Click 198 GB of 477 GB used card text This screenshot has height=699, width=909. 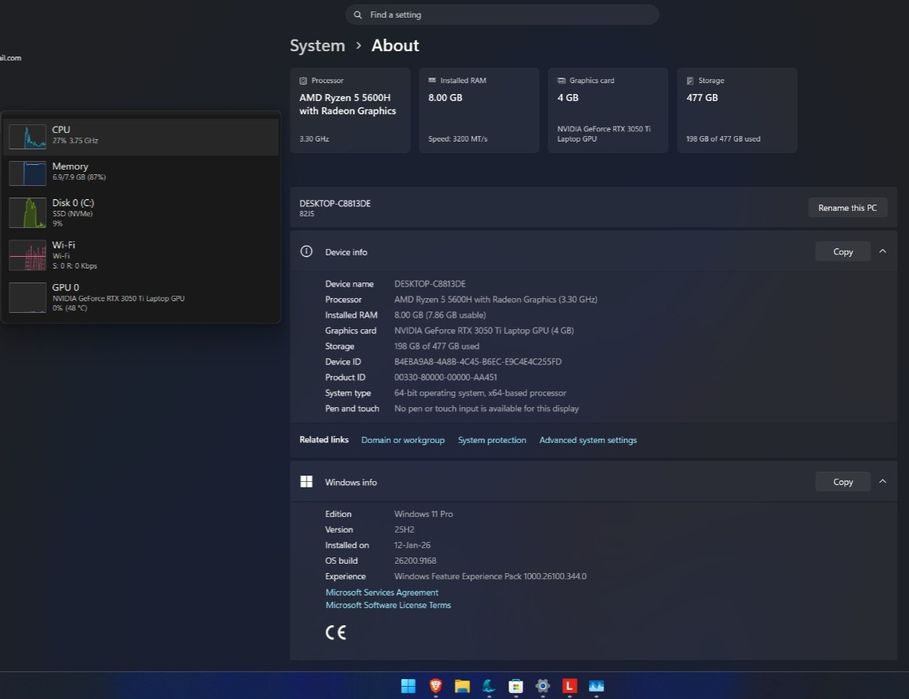(723, 139)
